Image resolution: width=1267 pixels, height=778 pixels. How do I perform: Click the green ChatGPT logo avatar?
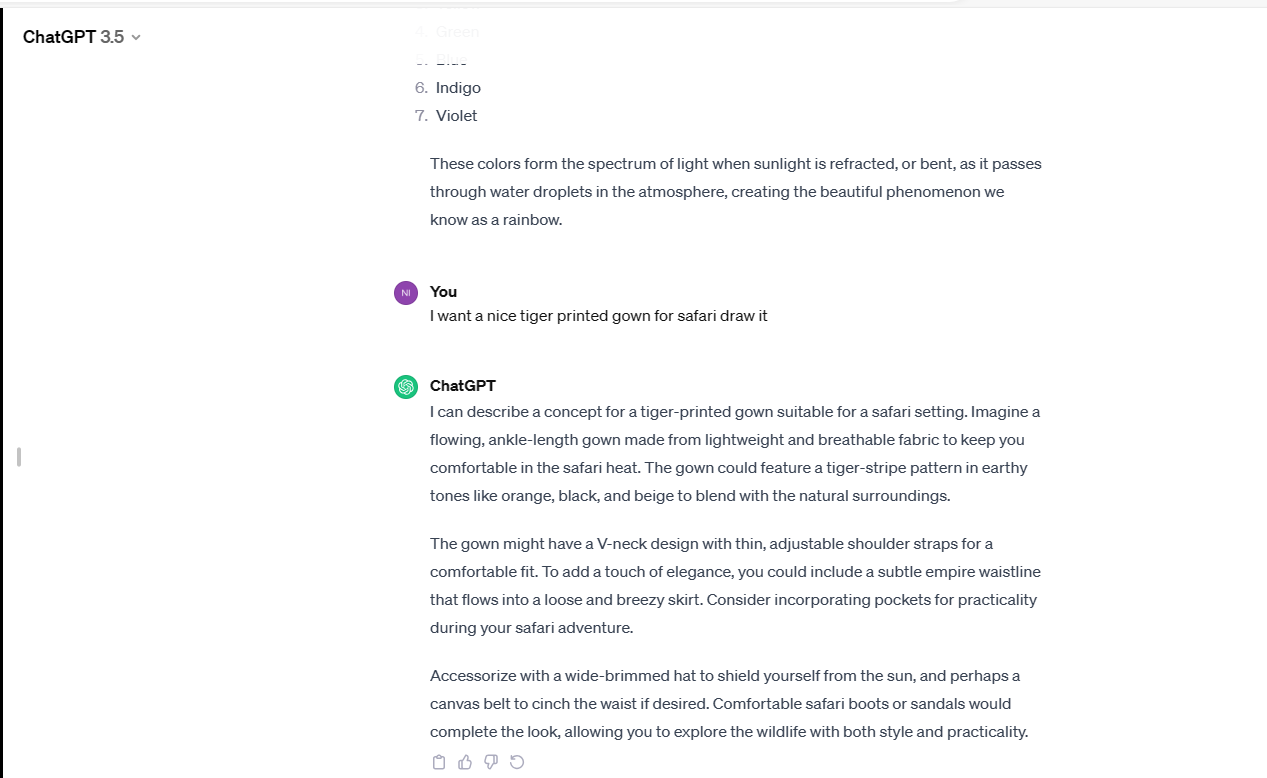[406, 387]
